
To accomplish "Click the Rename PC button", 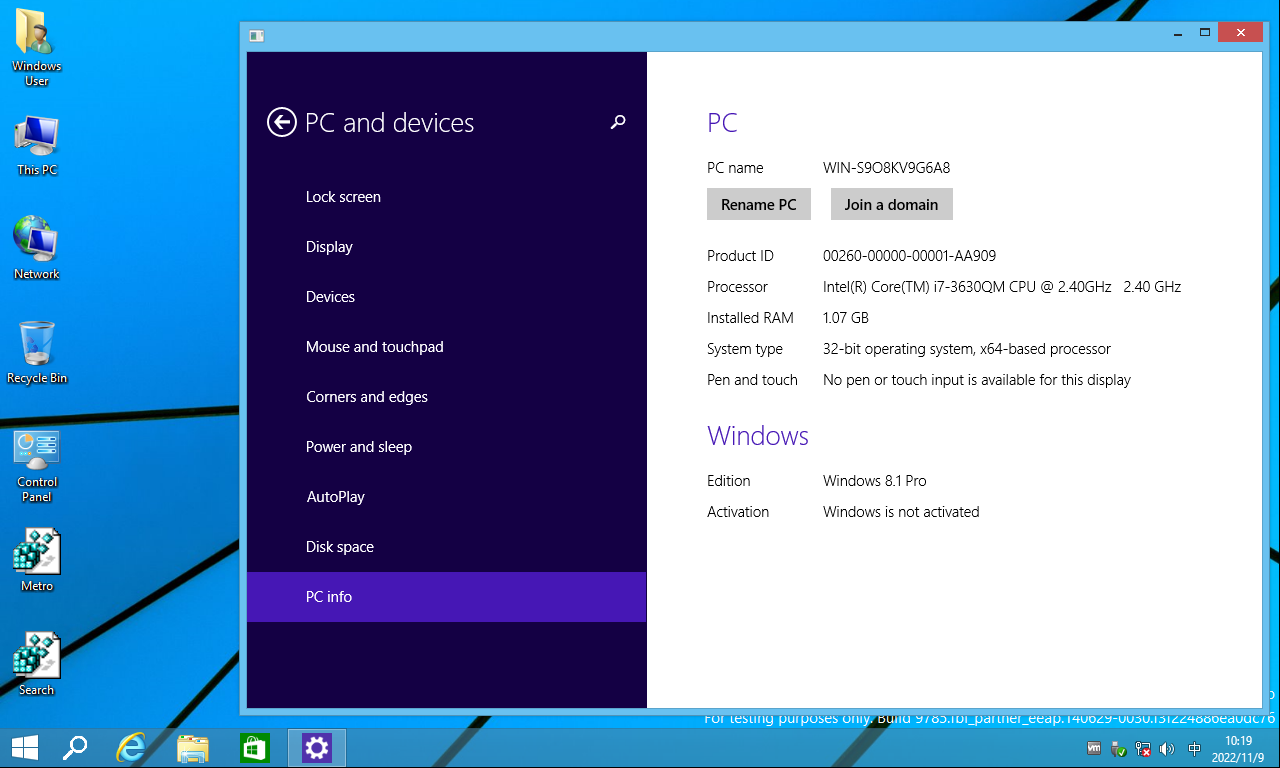I will (759, 204).
